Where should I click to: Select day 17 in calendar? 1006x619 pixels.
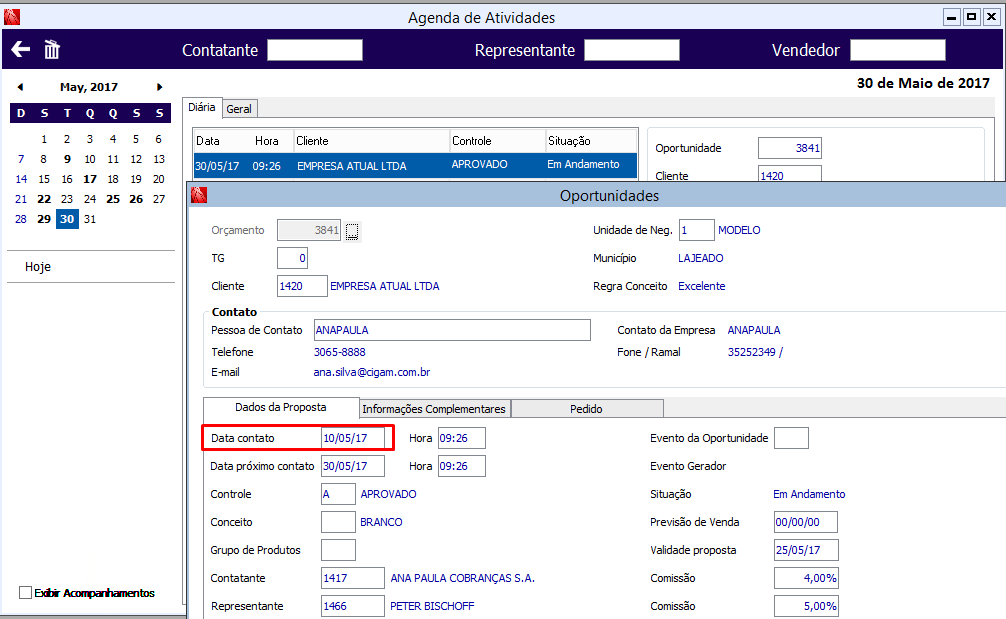click(90, 179)
